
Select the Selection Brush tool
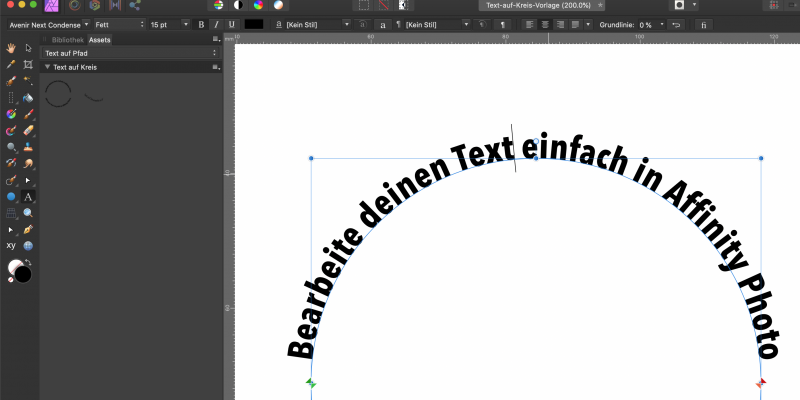[11, 81]
